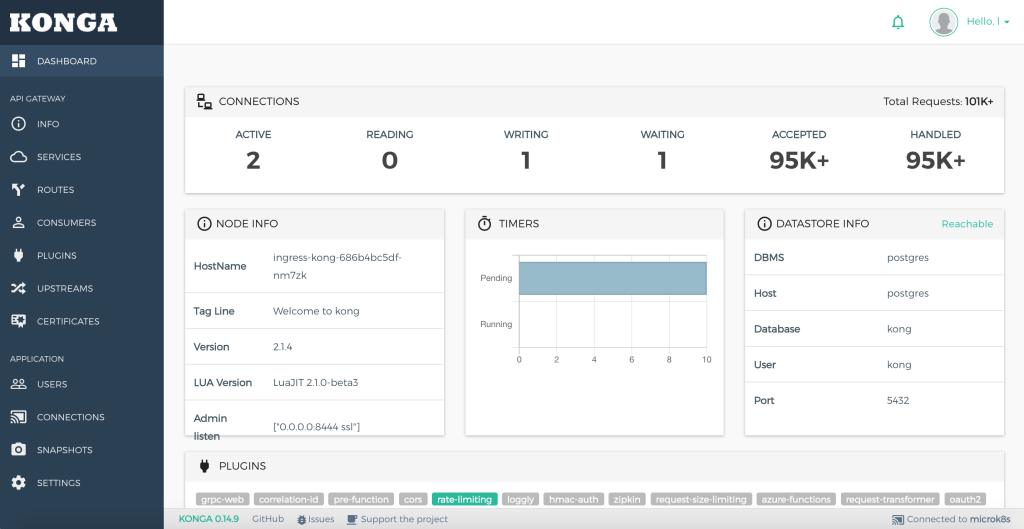This screenshot has width=1024, height=529.
Task: Click the cors plugin tag
Action: click(413, 499)
